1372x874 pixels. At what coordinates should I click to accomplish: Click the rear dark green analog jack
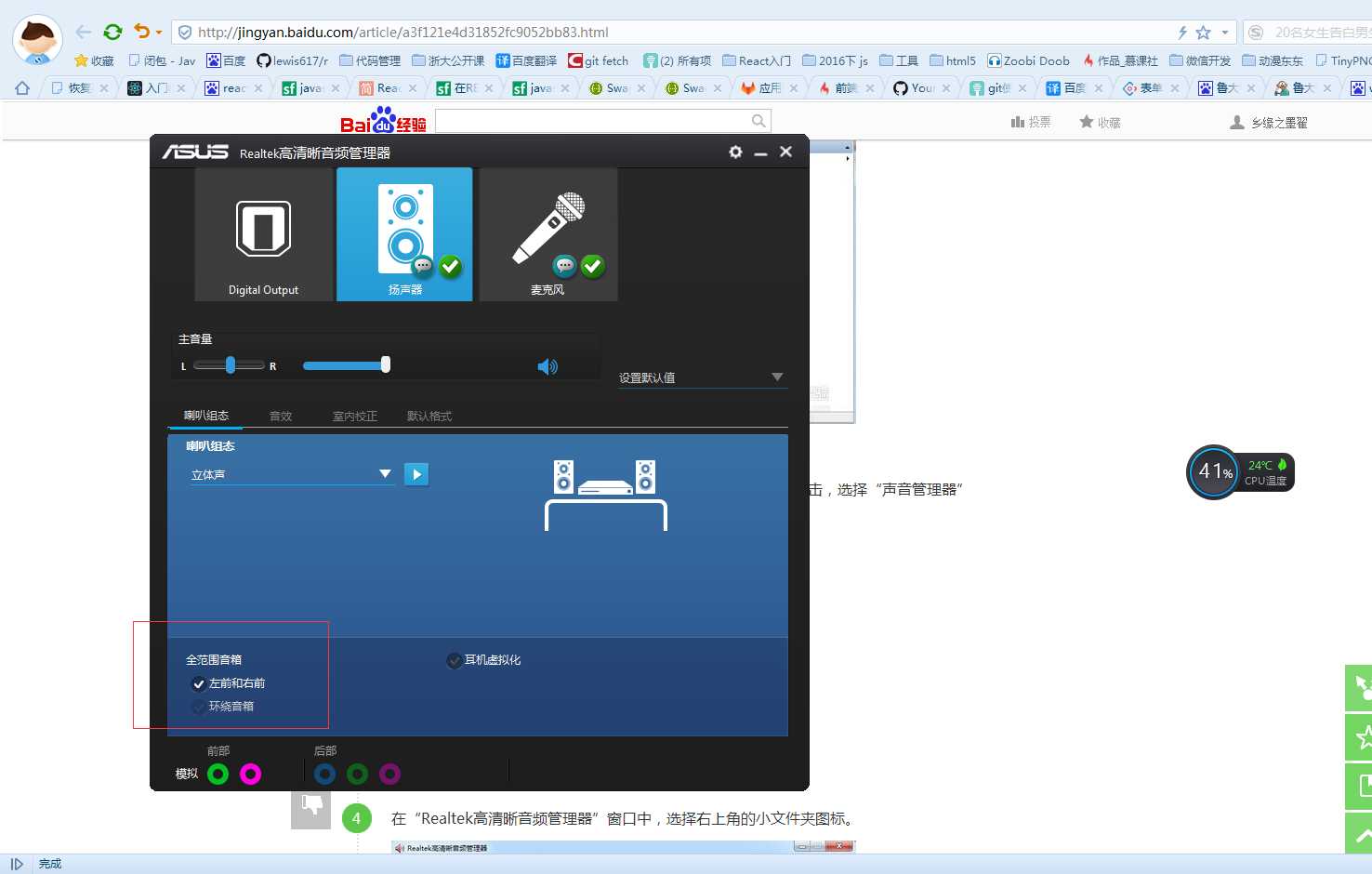tap(357, 774)
